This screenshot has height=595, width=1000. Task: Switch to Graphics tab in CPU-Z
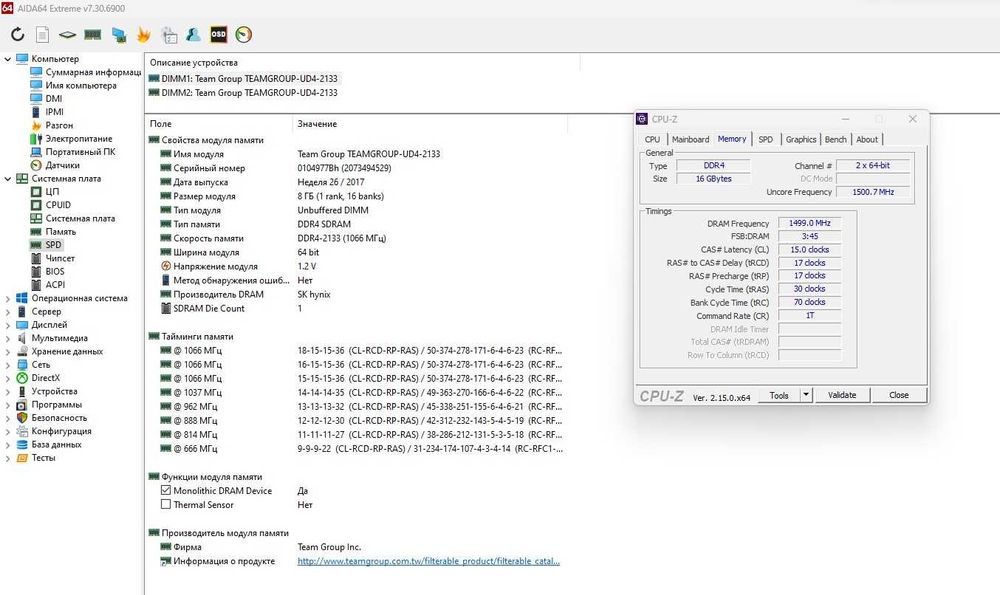coord(800,139)
